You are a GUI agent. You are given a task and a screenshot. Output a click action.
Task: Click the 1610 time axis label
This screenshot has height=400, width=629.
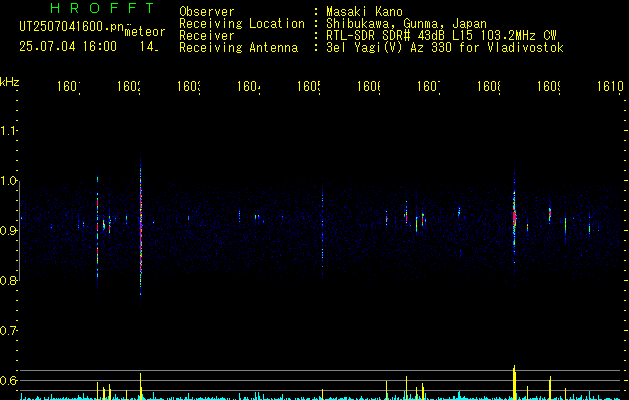[x=610, y=86]
